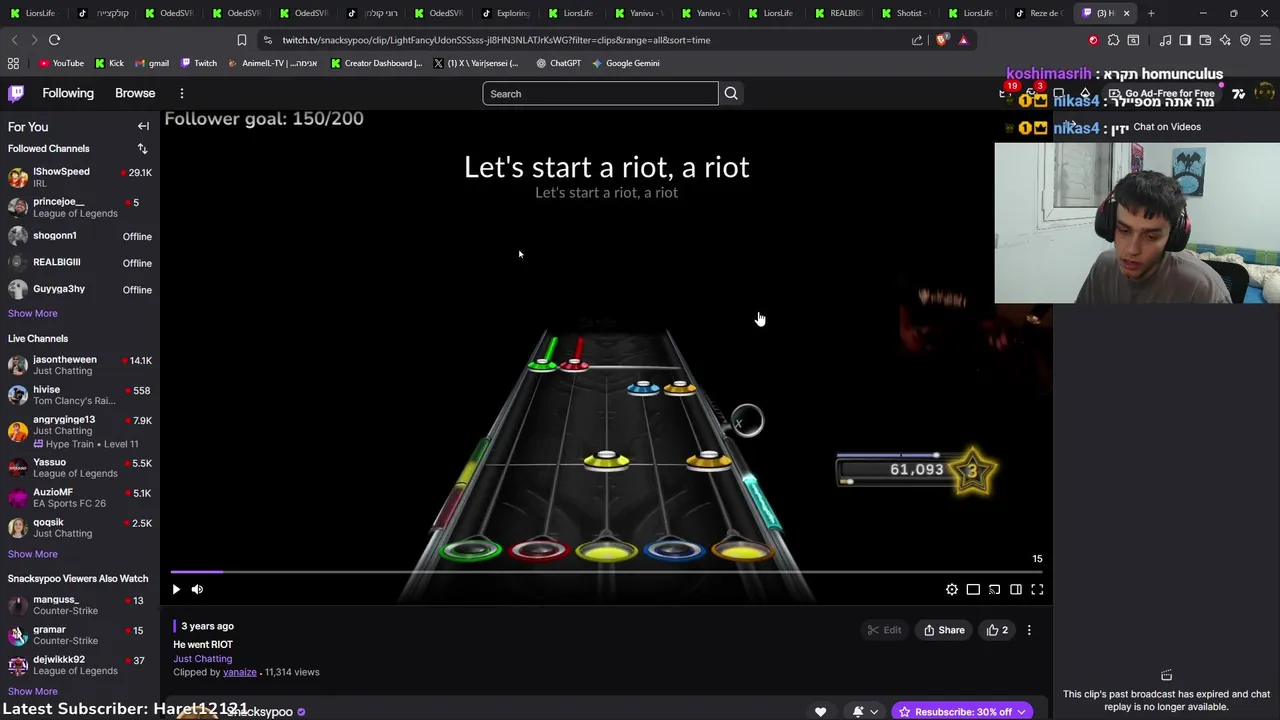Open the clip more options menu
1280x720 pixels.
click(x=1029, y=630)
